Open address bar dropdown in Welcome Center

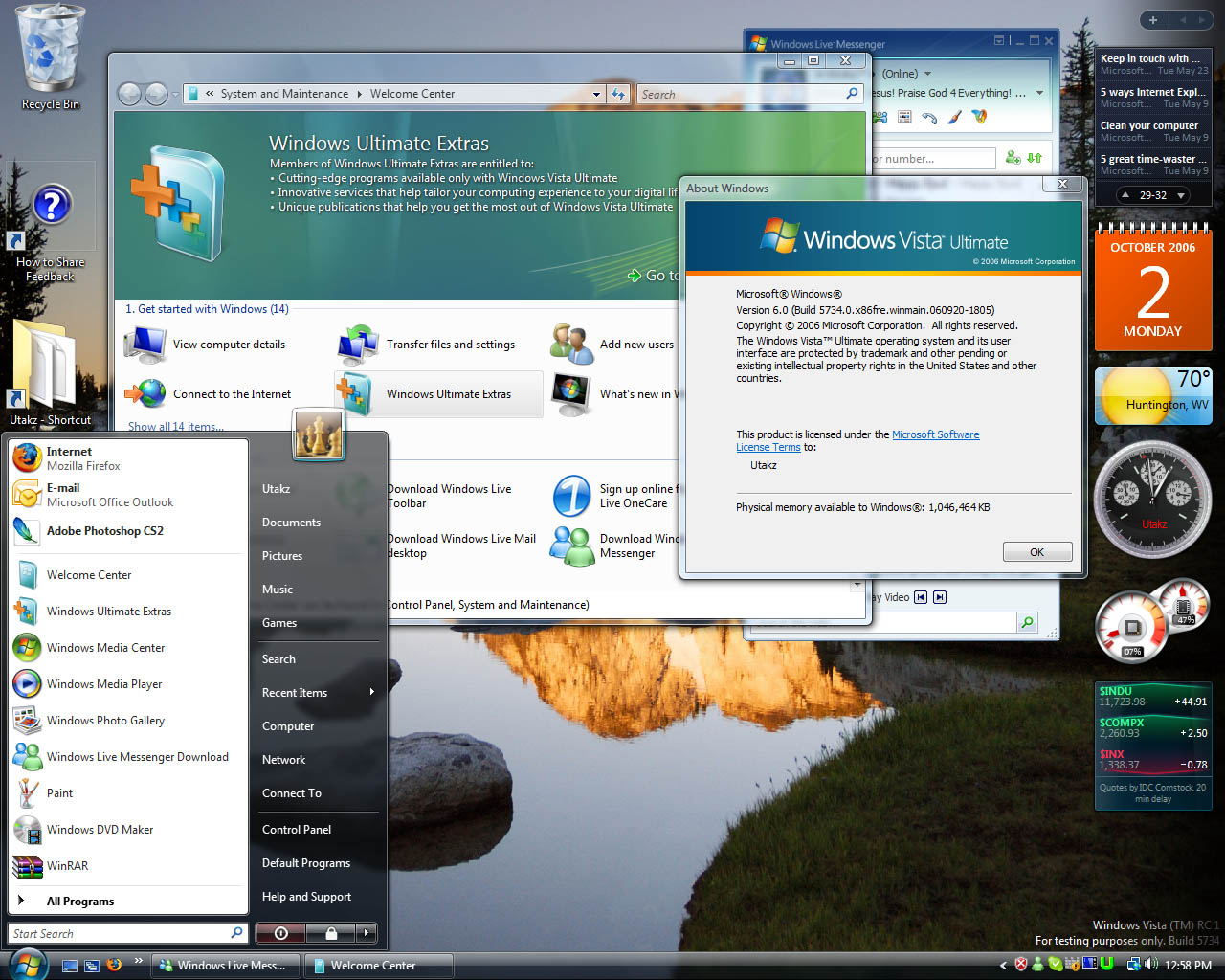tap(596, 94)
